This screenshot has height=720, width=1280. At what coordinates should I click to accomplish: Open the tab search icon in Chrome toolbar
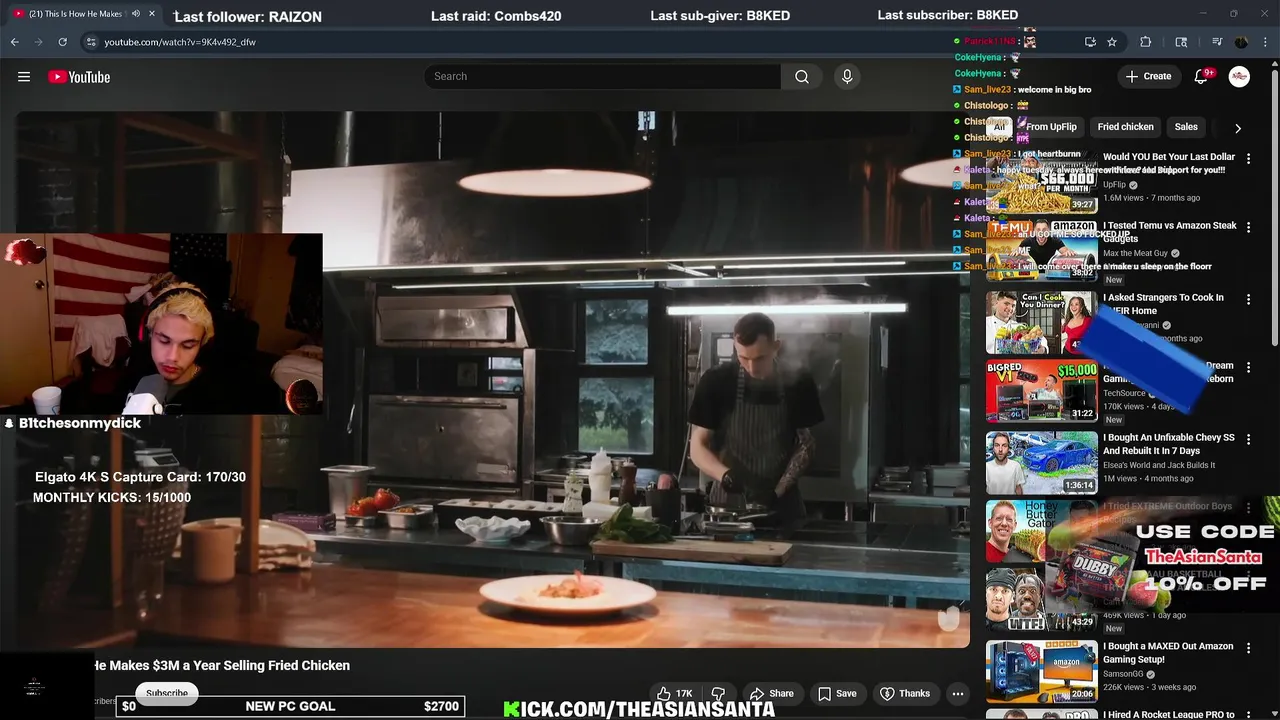coord(1181,42)
